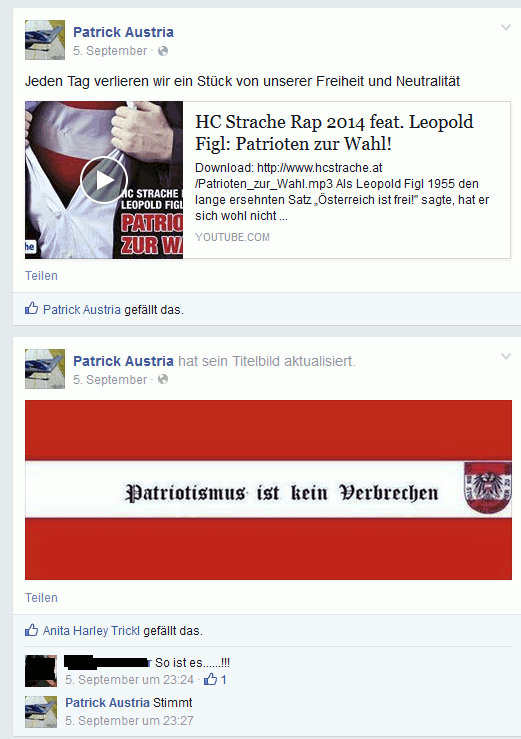Open Anita Harley Trickl profile link
The image size is (521, 739).
tap(91, 631)
